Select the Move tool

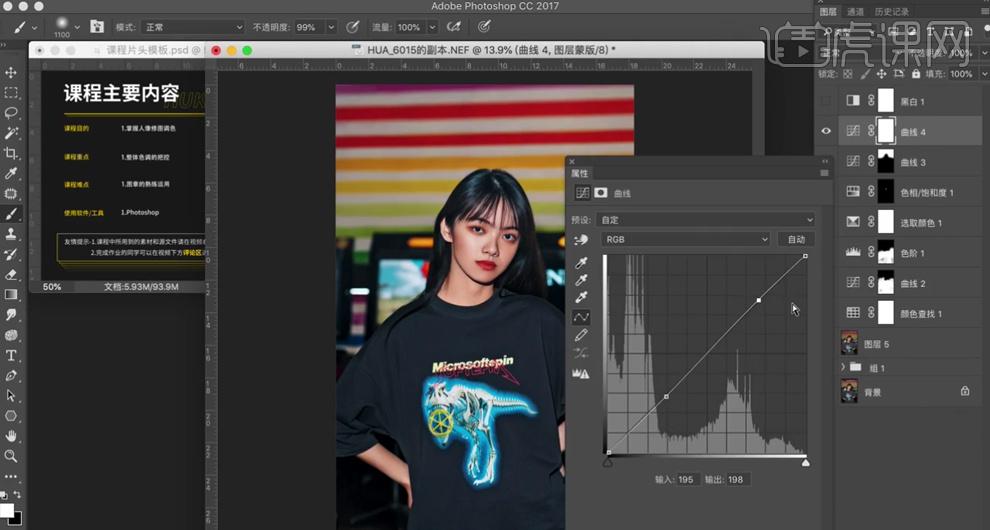pos(11,72)
